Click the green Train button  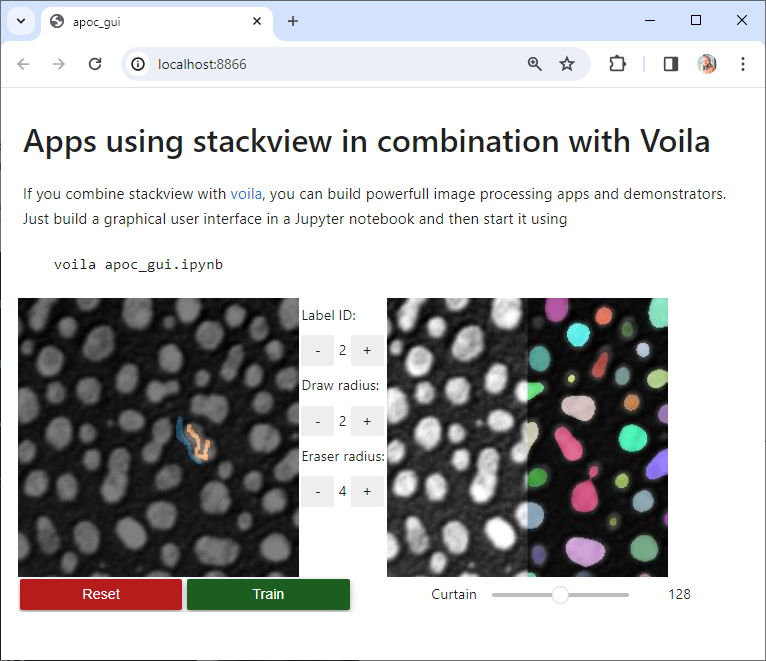tap(268, 594)
